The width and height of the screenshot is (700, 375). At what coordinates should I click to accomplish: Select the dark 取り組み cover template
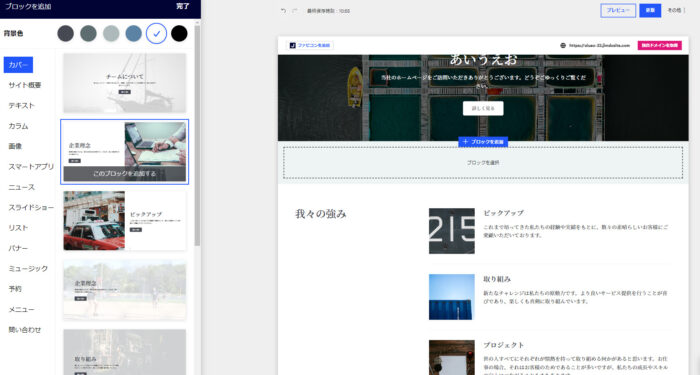point(125,352)
